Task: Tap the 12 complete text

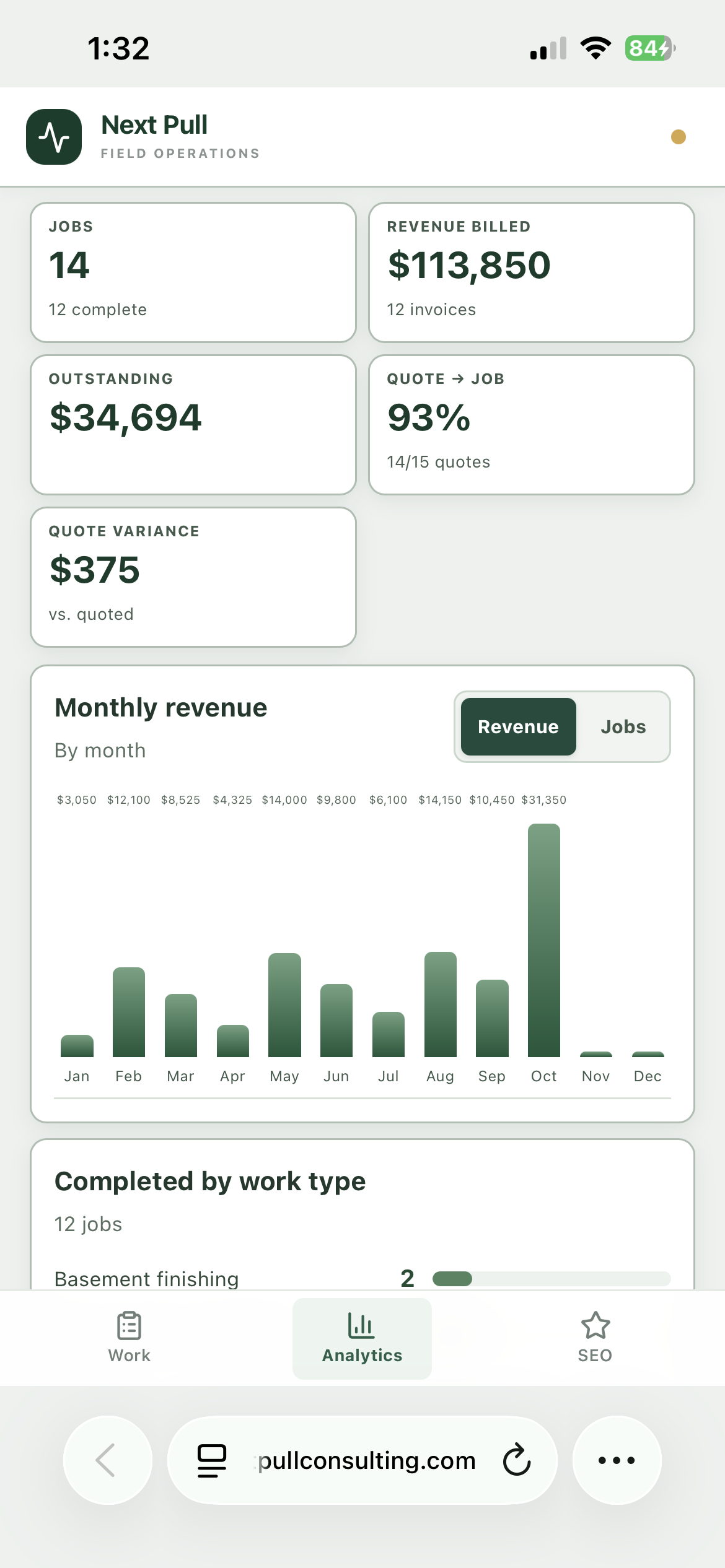Action: (98, 310)
